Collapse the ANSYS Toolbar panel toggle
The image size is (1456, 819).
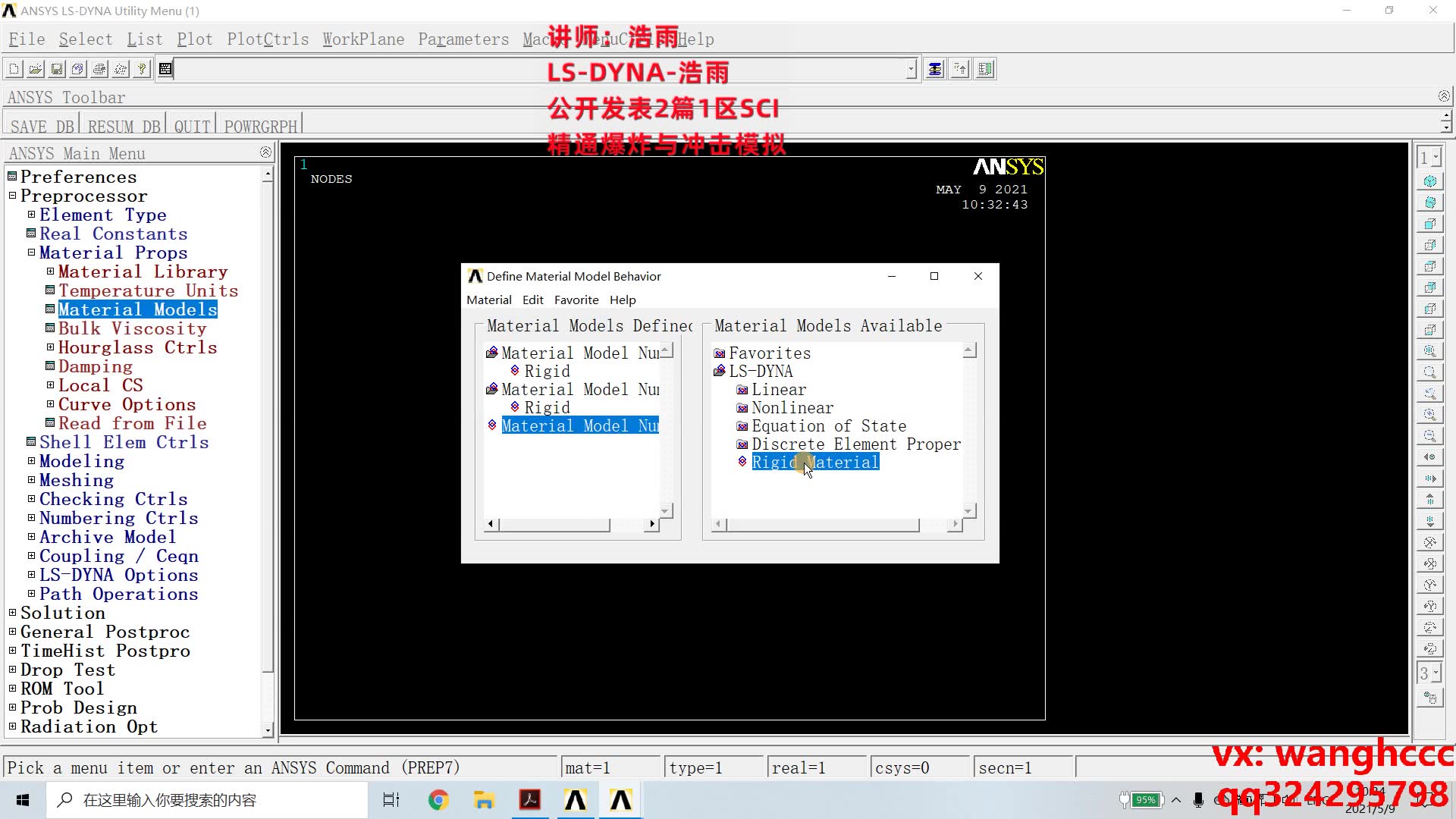coord(1444,96)
